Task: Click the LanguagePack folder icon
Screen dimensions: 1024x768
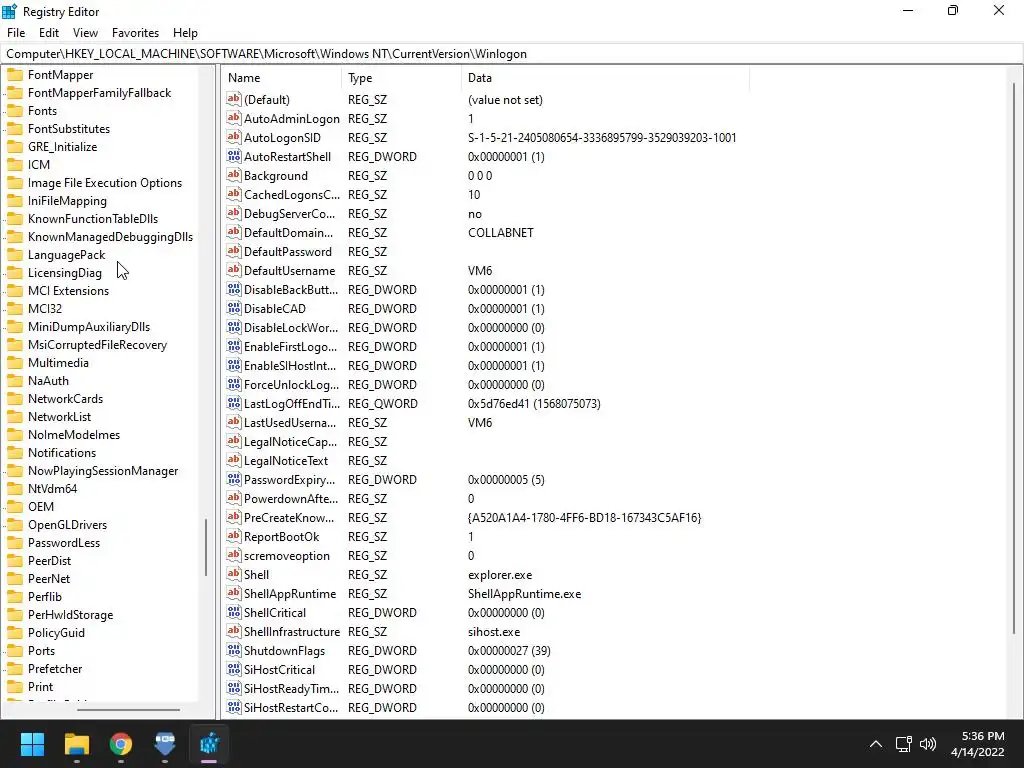Action: tap(15, 255)
